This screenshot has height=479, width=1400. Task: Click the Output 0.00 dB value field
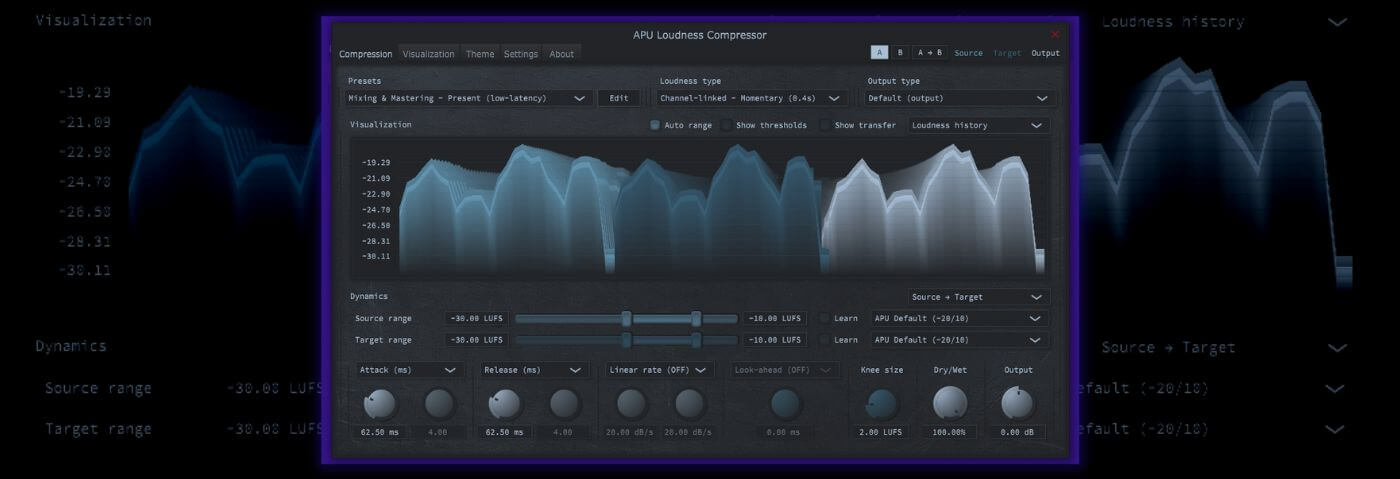[1018, 432]
